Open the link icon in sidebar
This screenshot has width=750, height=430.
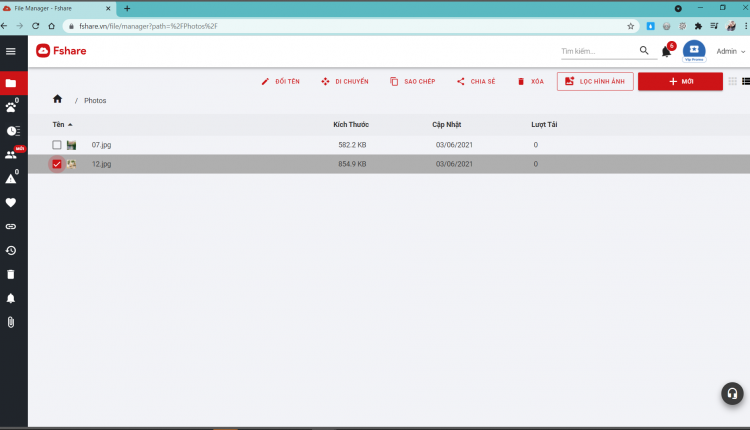click(11, 226)
